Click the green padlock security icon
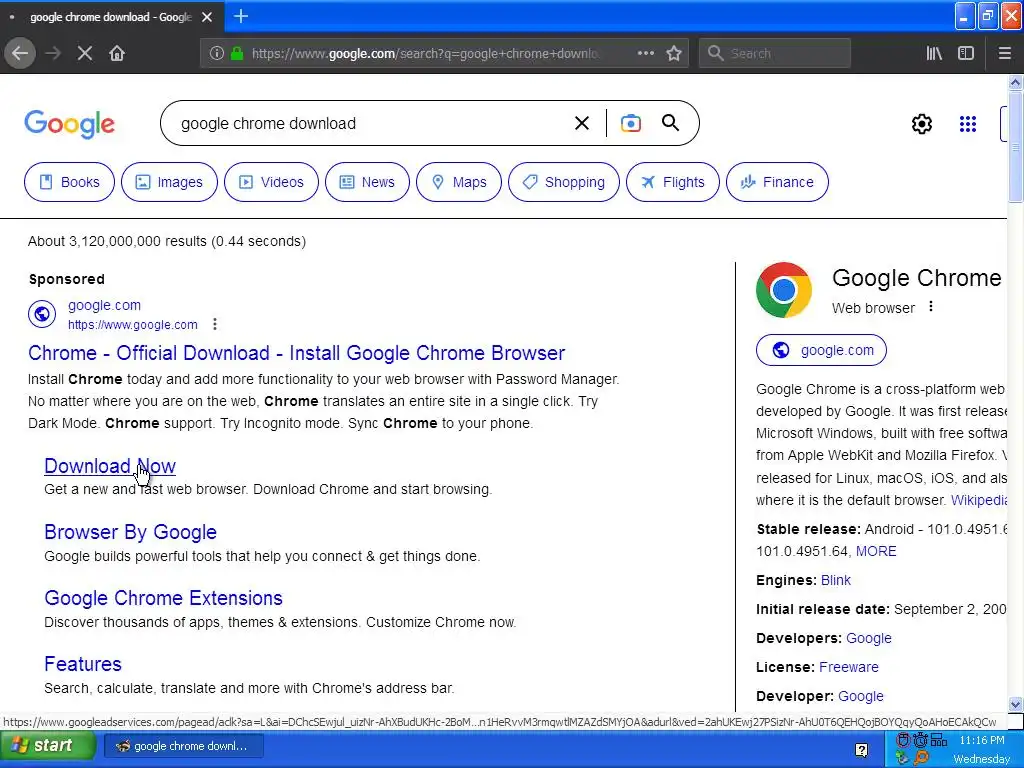The image size is (1024, 768). pyautogui.click(x=237, y=53)
